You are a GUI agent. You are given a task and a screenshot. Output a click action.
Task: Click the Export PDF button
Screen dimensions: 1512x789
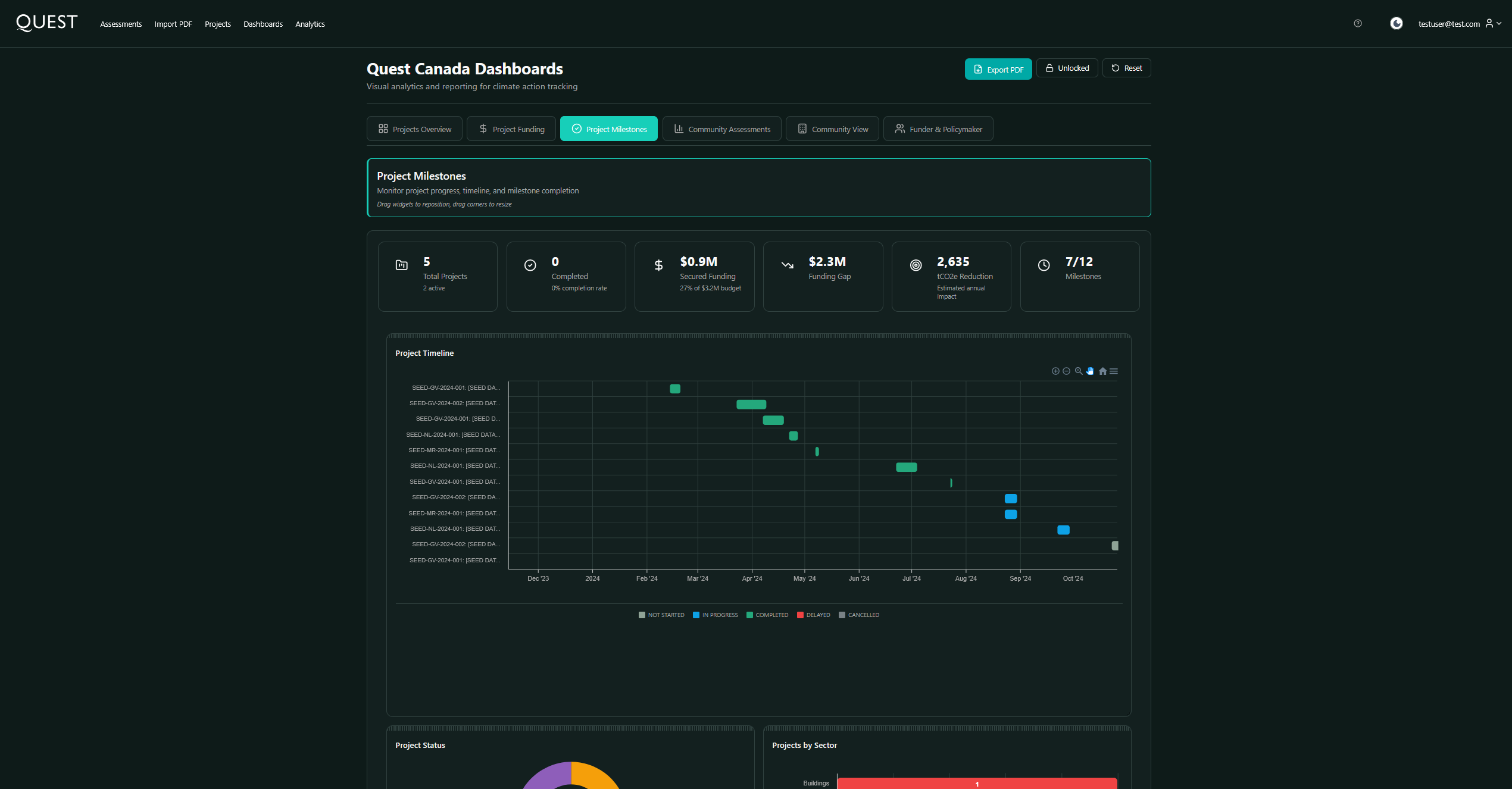pyautogui.click(x=998, y=70)
